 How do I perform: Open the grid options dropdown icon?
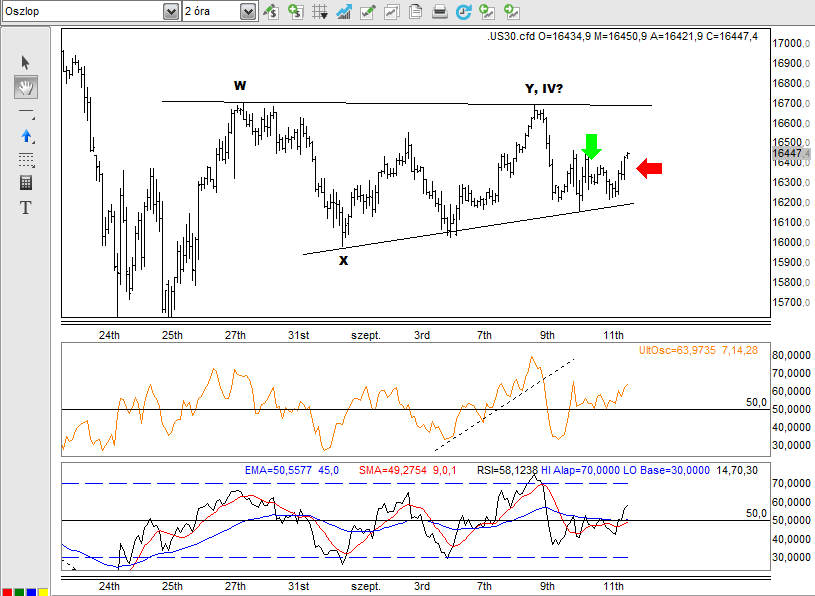[x=320, y=11]
